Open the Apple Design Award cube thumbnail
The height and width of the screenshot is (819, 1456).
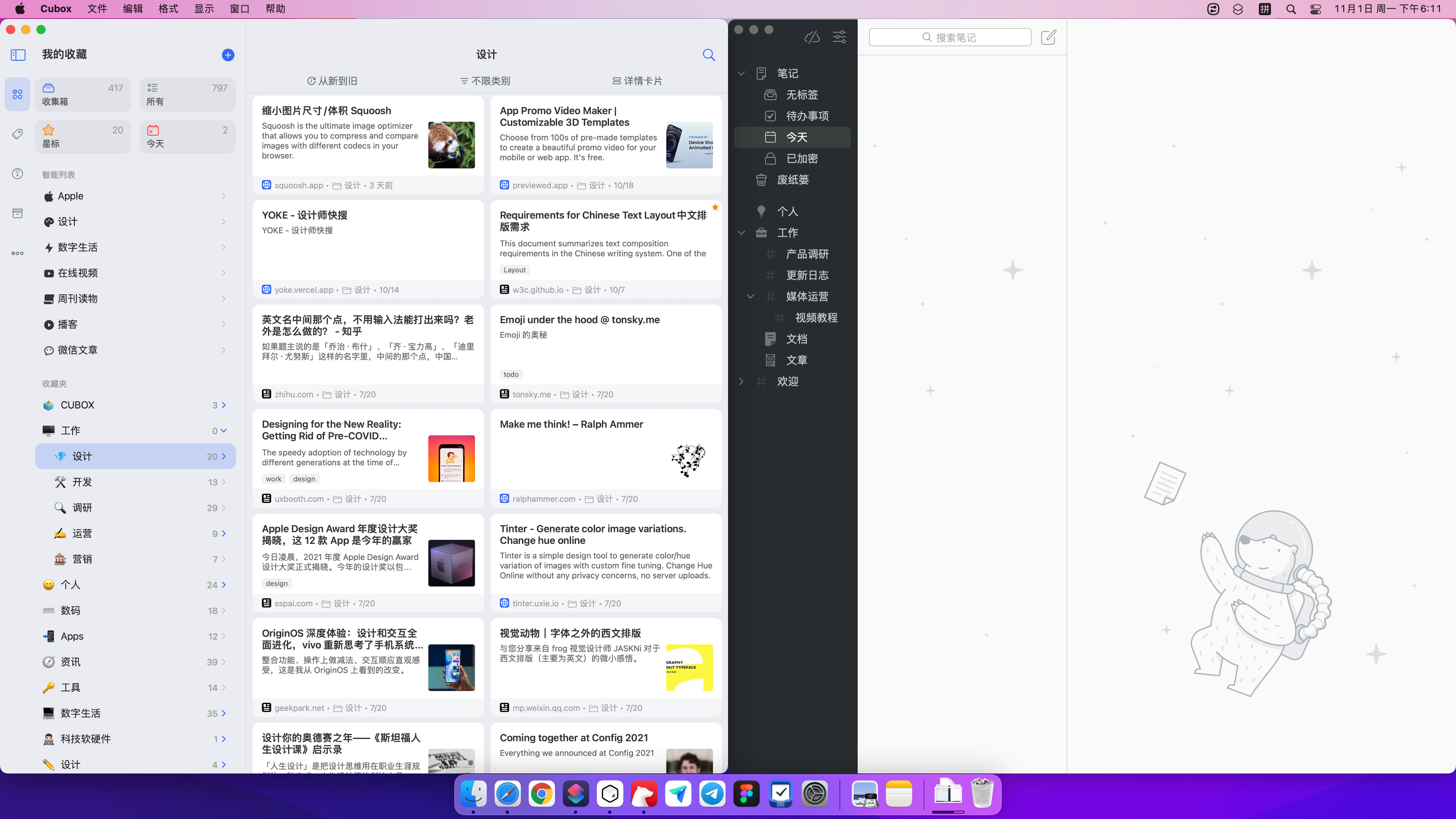451,563
